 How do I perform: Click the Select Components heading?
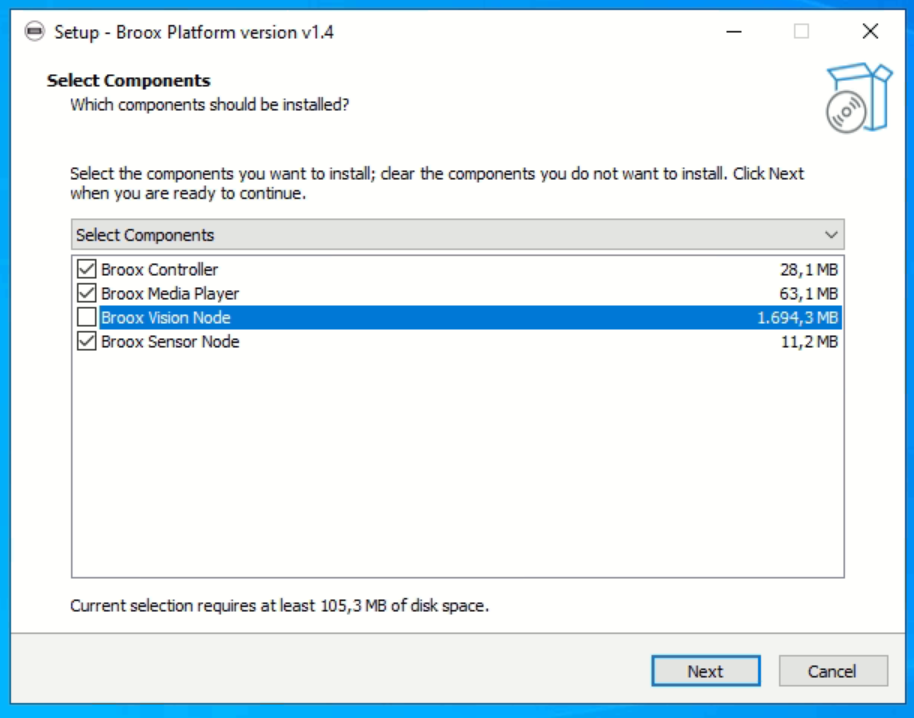pos(128,80)
